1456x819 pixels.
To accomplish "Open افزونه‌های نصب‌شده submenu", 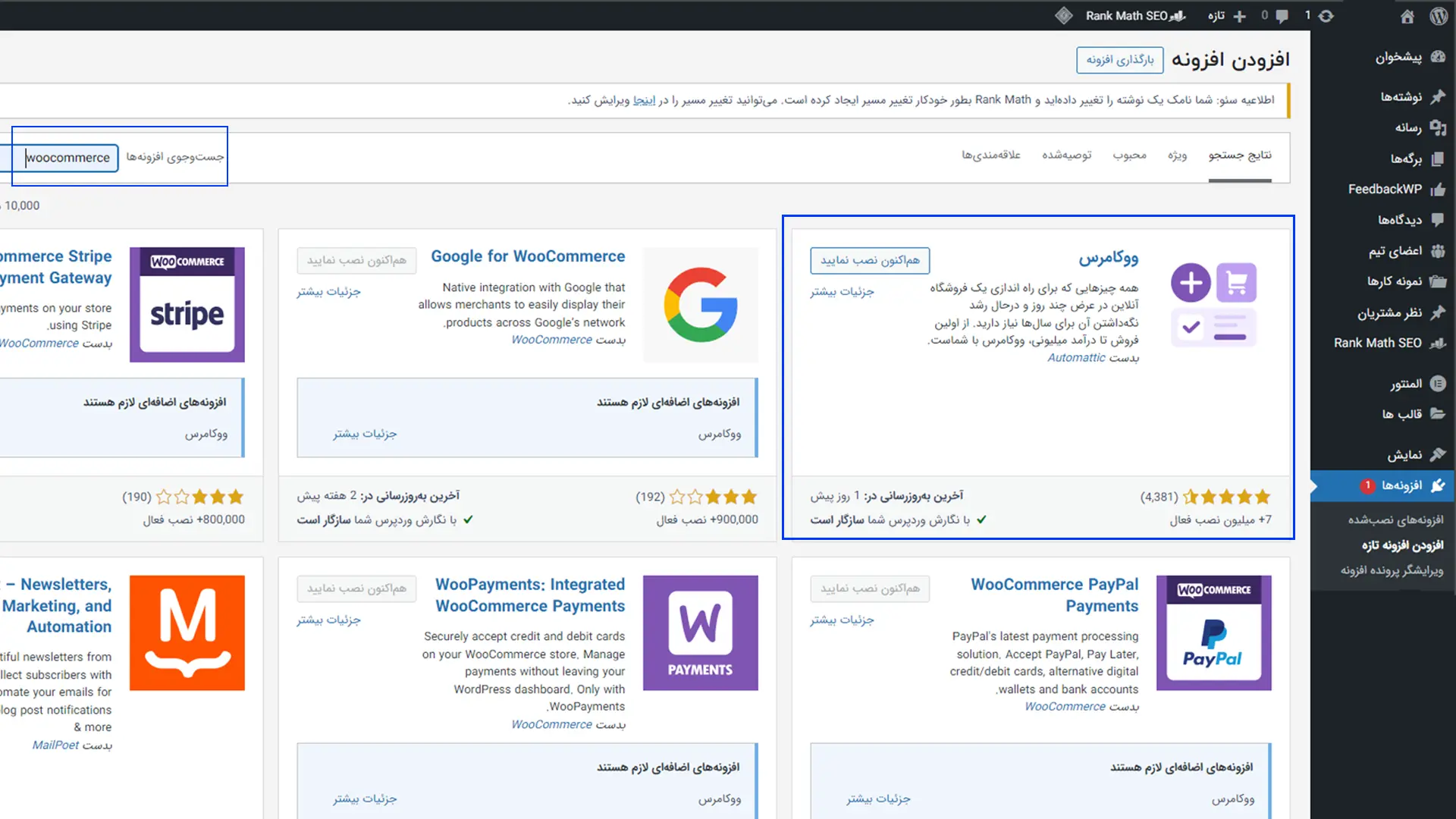I will point(1395,519).
